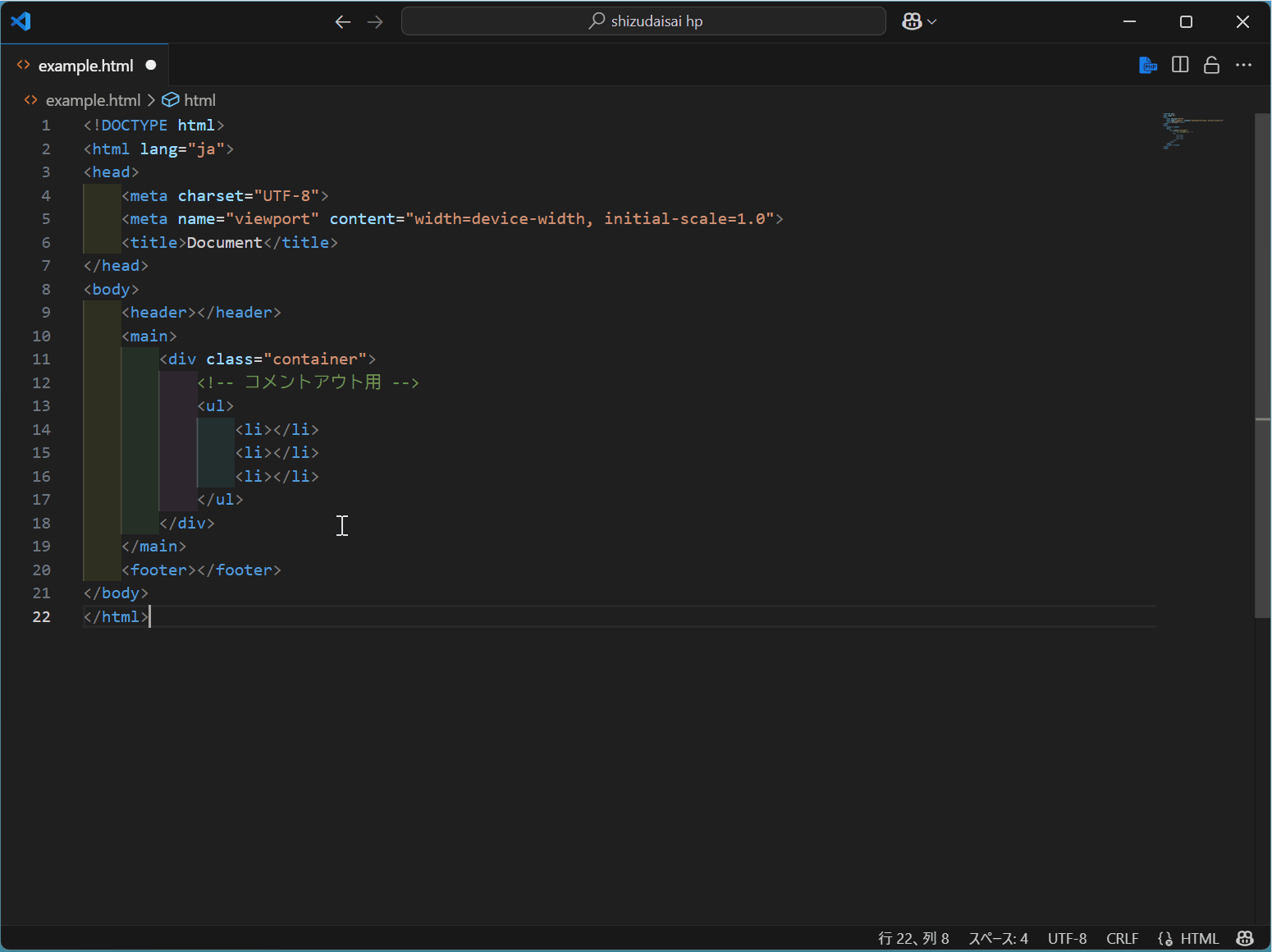Click example.html in the breadcrumb

(x=93, y=100)
